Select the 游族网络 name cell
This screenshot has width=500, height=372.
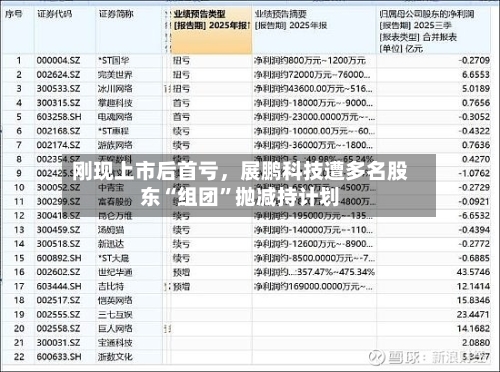coord(115,145)
